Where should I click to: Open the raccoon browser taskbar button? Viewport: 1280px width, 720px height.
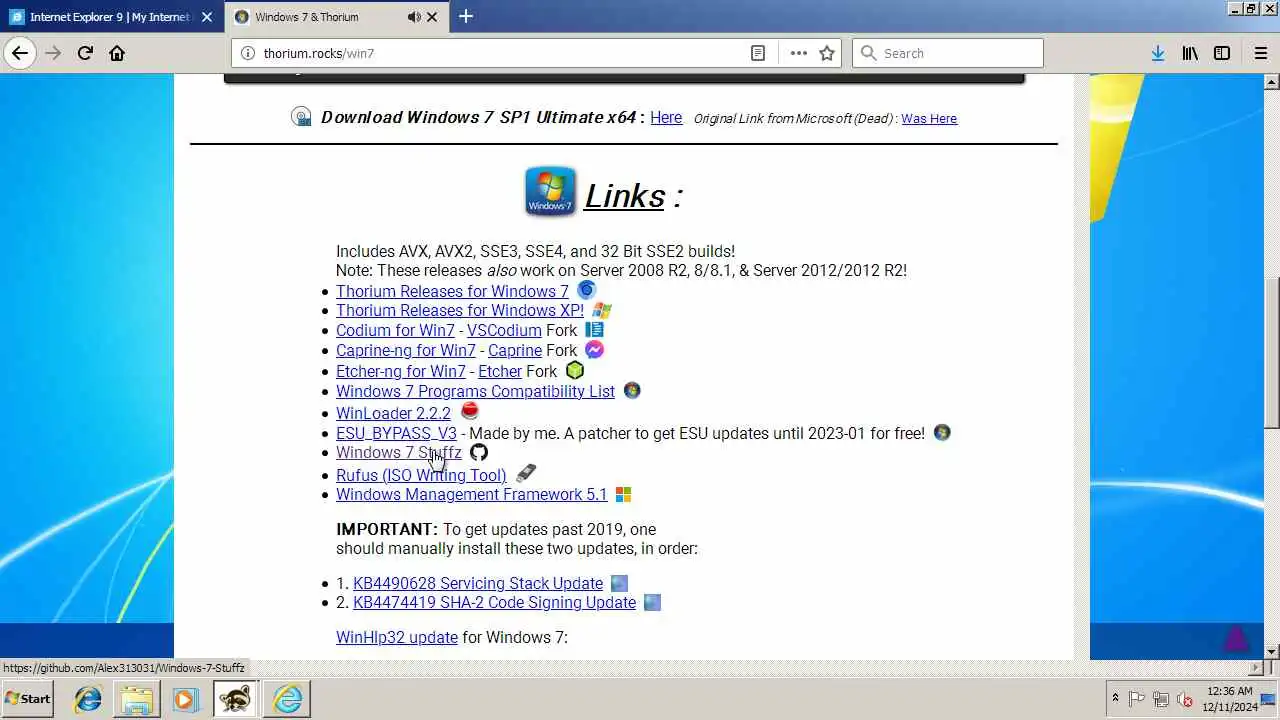pyautogui.click(x=235, y=699)
